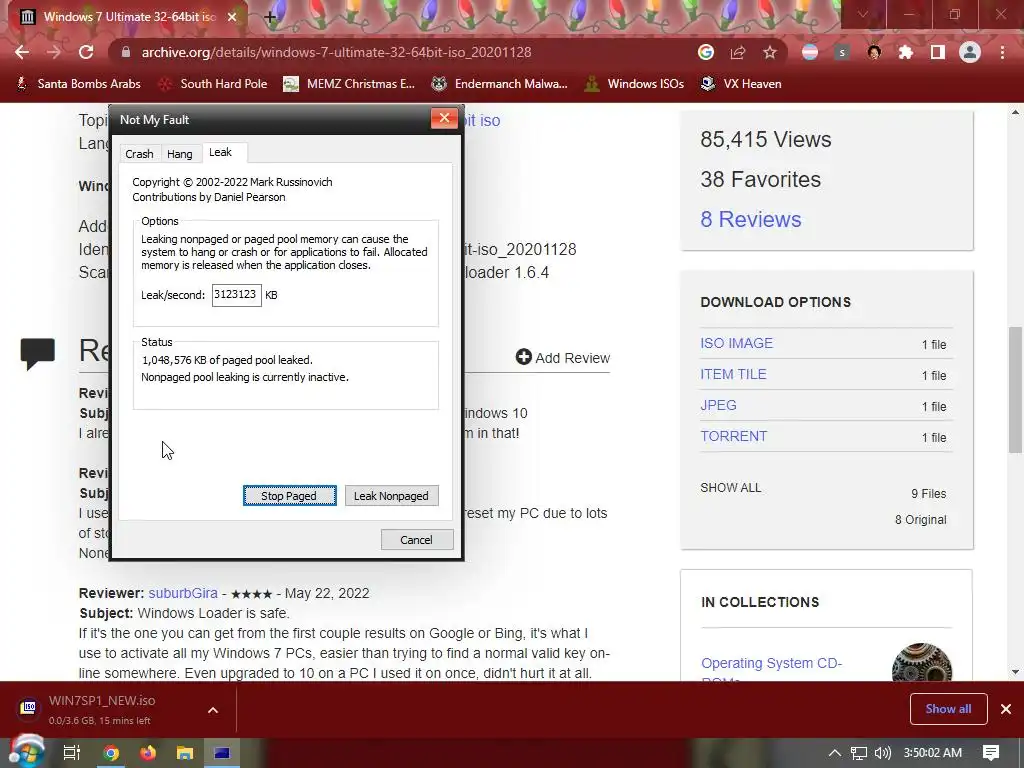1024x768 pixels.
Task: Switch to Hang tab in Not My Fault
Action: 180,153
